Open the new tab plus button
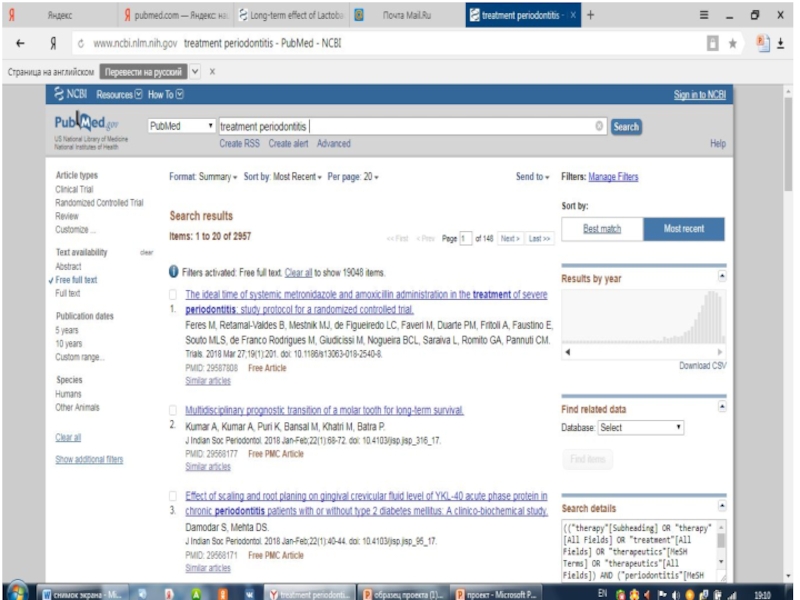This screenshot has height=600, width=800. 590,15
